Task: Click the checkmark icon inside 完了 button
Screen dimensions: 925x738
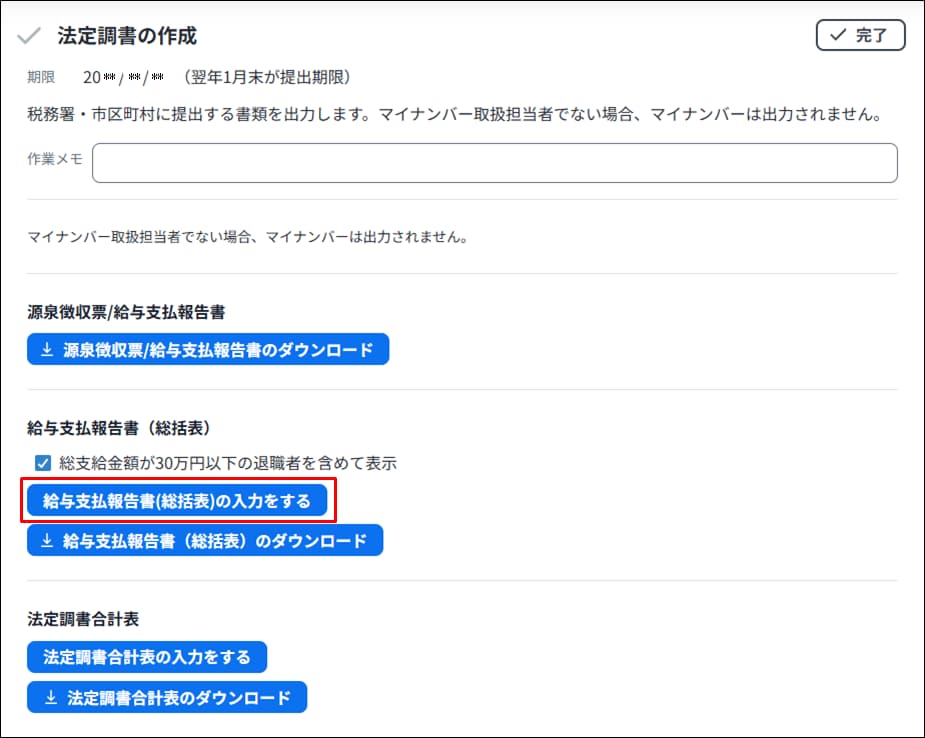Action: (x=837, y=35)
